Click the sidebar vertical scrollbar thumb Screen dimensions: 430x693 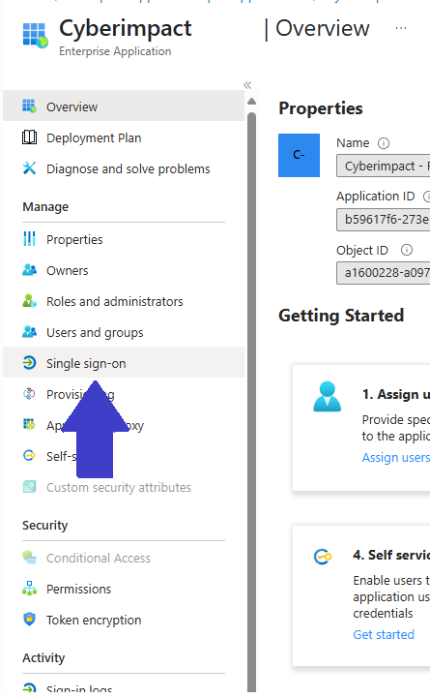click(251, 400)
